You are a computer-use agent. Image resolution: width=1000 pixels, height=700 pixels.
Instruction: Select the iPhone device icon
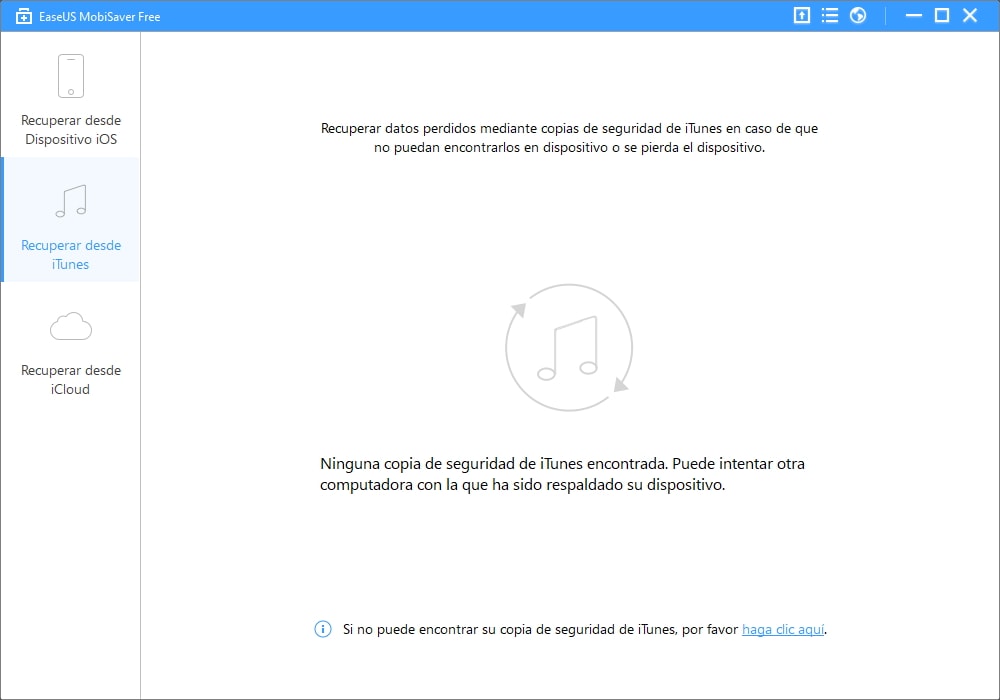tap(71, 76)
